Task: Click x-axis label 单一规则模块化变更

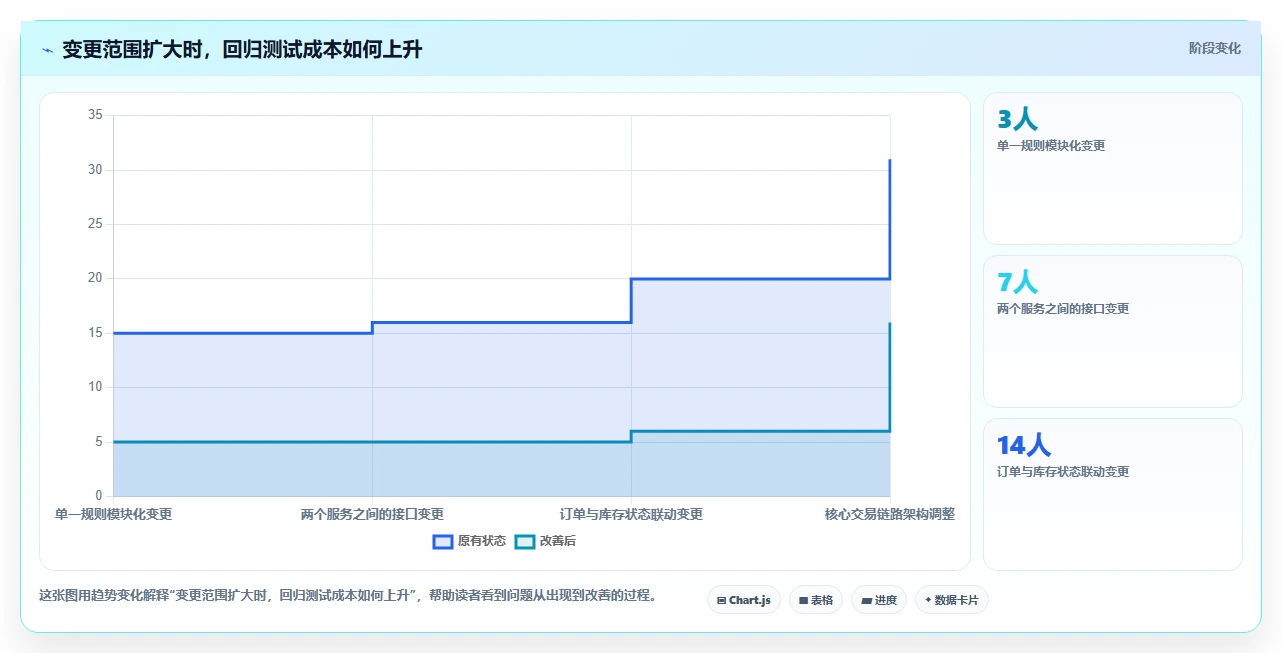Action: coord(113,514)
